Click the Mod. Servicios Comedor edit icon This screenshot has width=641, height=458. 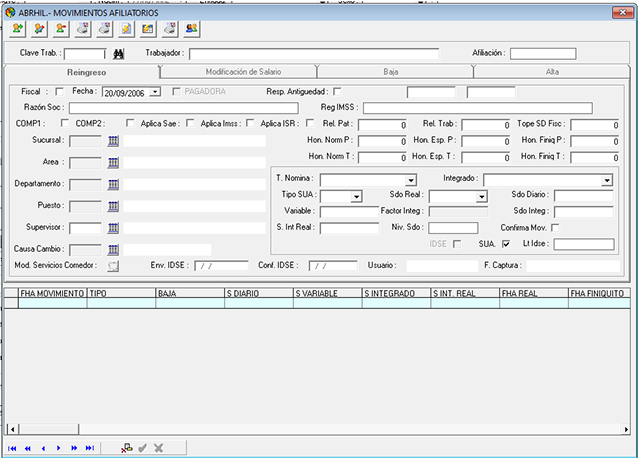coord(113,266)
